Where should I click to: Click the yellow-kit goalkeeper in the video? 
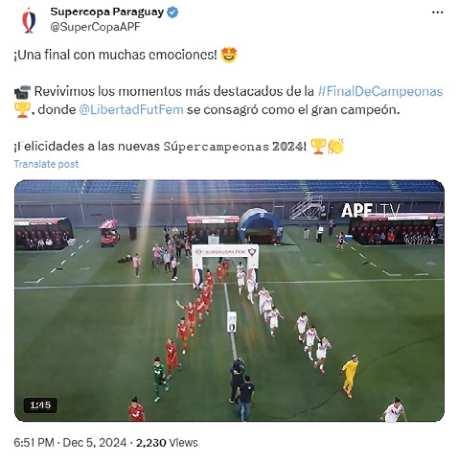click(x=350, y=376)
